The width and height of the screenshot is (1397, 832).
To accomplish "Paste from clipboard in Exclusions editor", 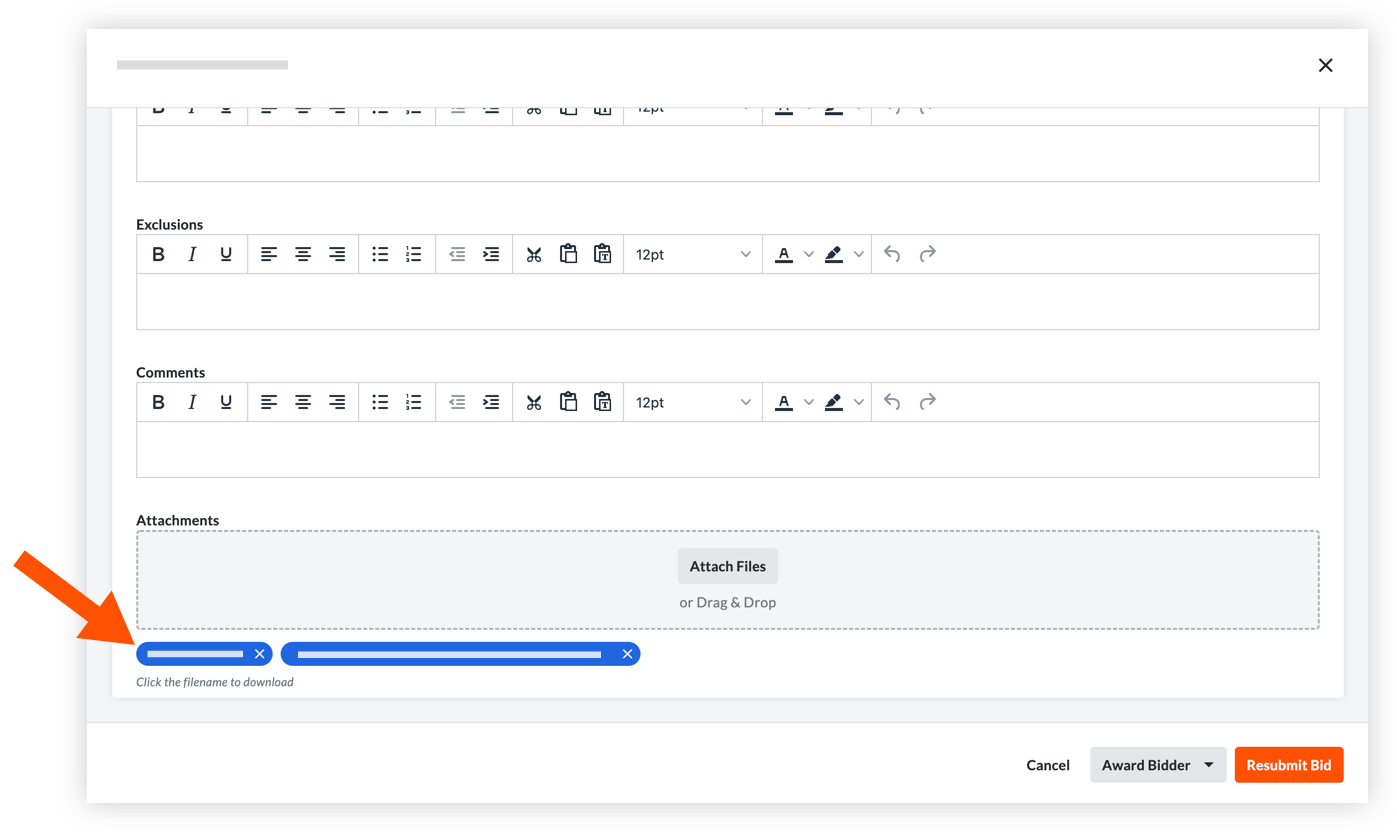I will 568,254.
